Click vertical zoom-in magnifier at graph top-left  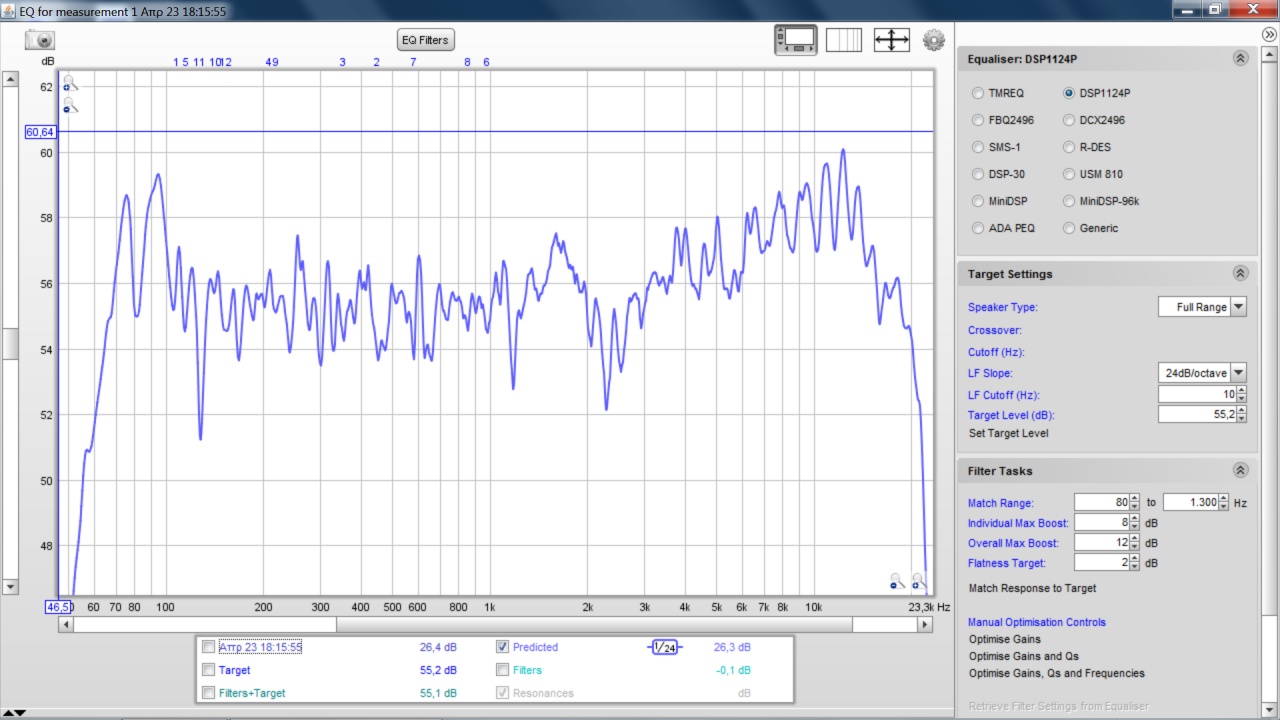tap(70, 84)
